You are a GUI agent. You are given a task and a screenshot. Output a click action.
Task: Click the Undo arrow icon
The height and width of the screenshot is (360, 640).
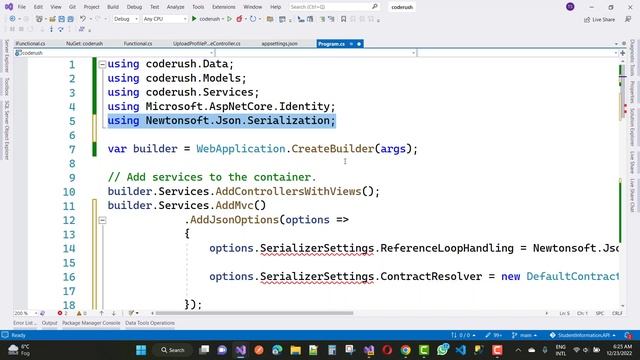point(83,19)
